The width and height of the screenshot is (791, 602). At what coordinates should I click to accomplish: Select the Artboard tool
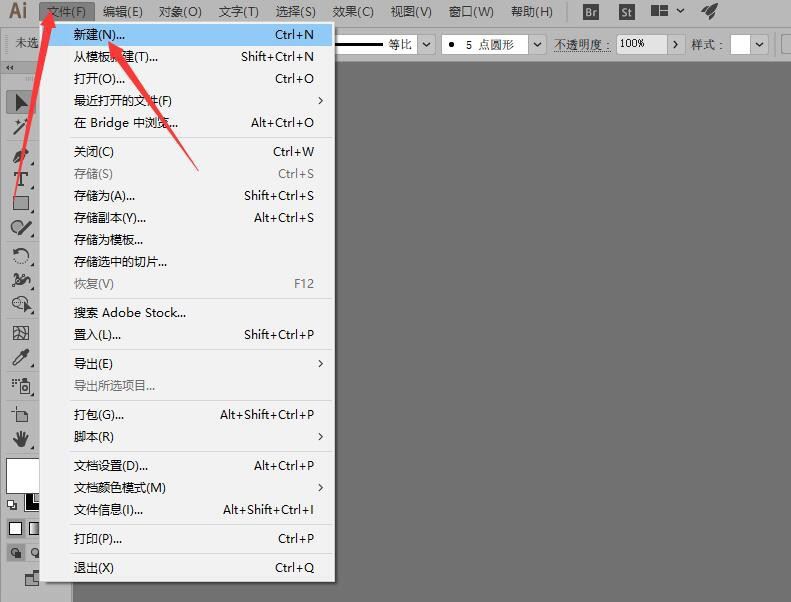21,415
